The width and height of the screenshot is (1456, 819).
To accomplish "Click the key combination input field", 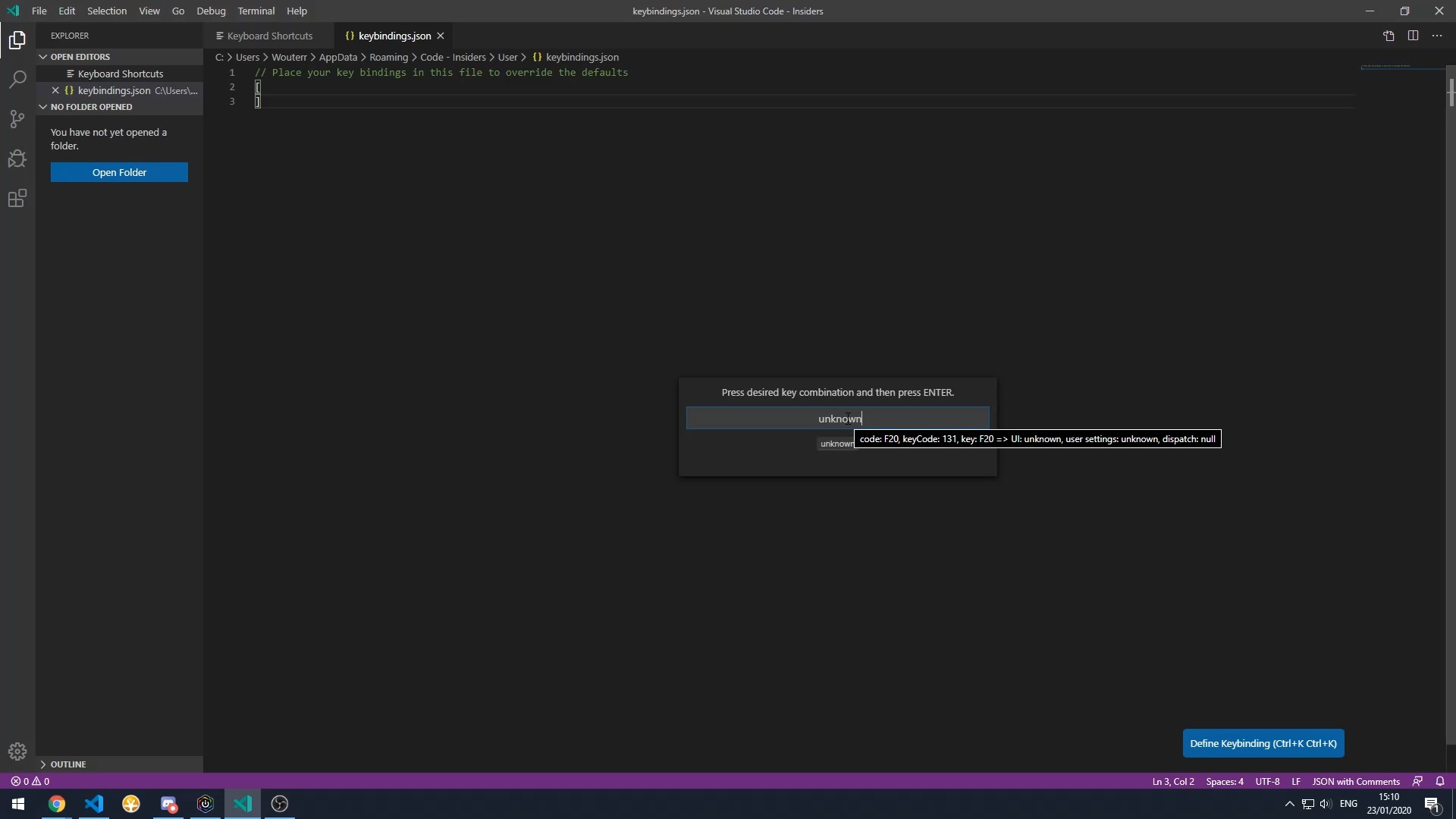I will pos(836,418).
